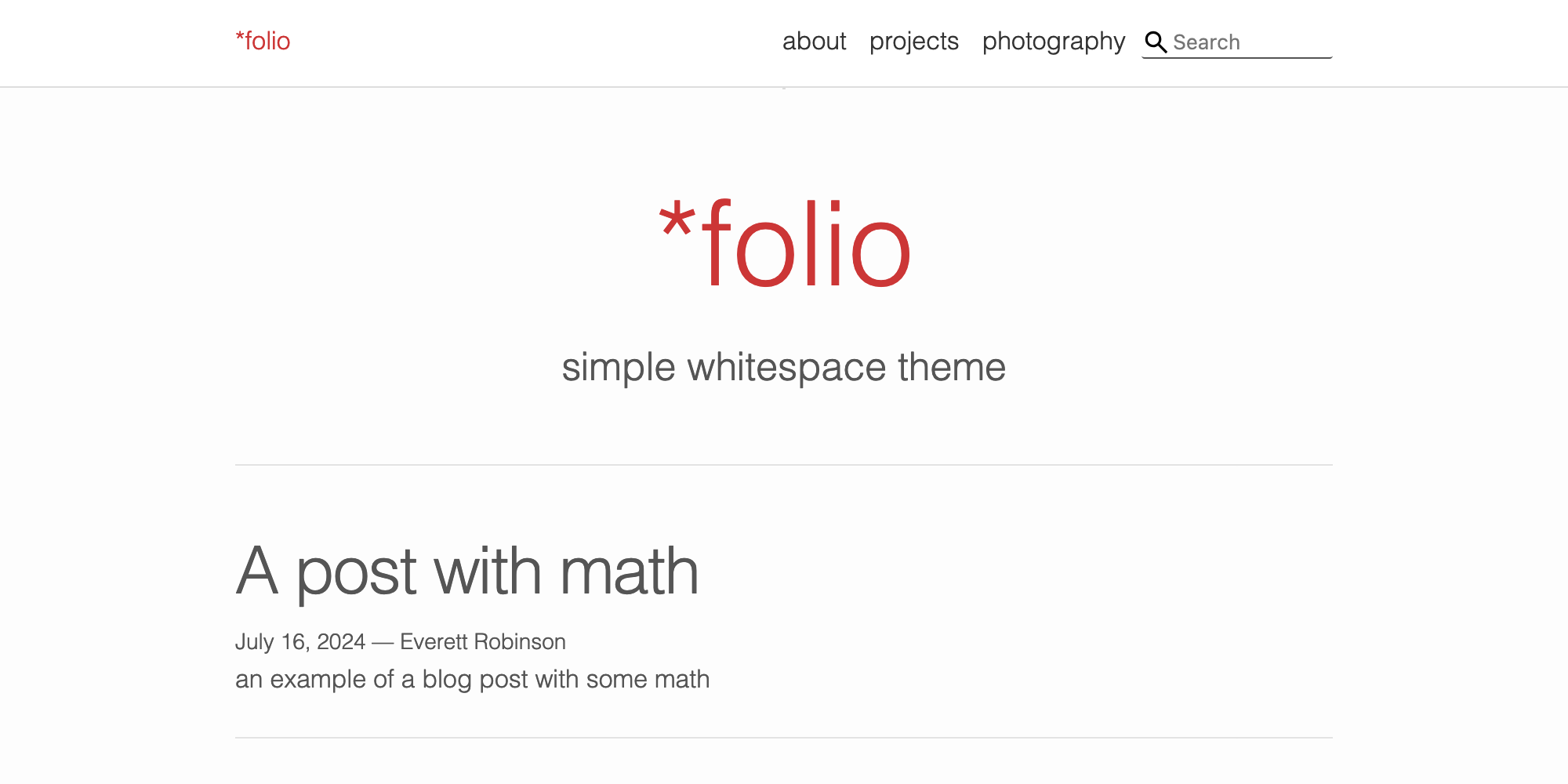Click the header navigation area near "about"

click(x=815, y=41)
